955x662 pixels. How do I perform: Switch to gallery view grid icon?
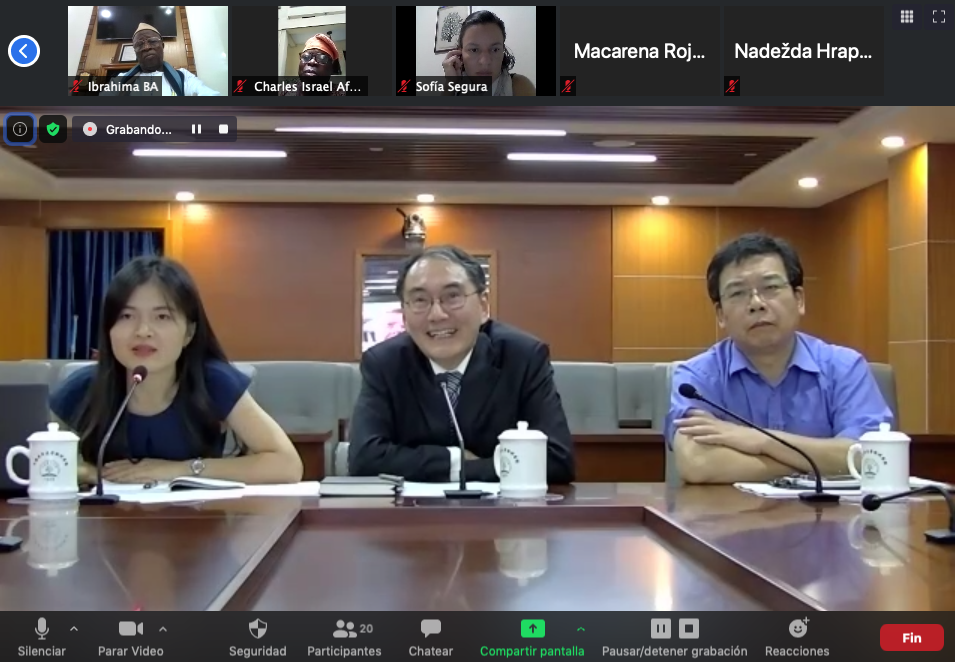pyautogui.click(x=907, y=16)
